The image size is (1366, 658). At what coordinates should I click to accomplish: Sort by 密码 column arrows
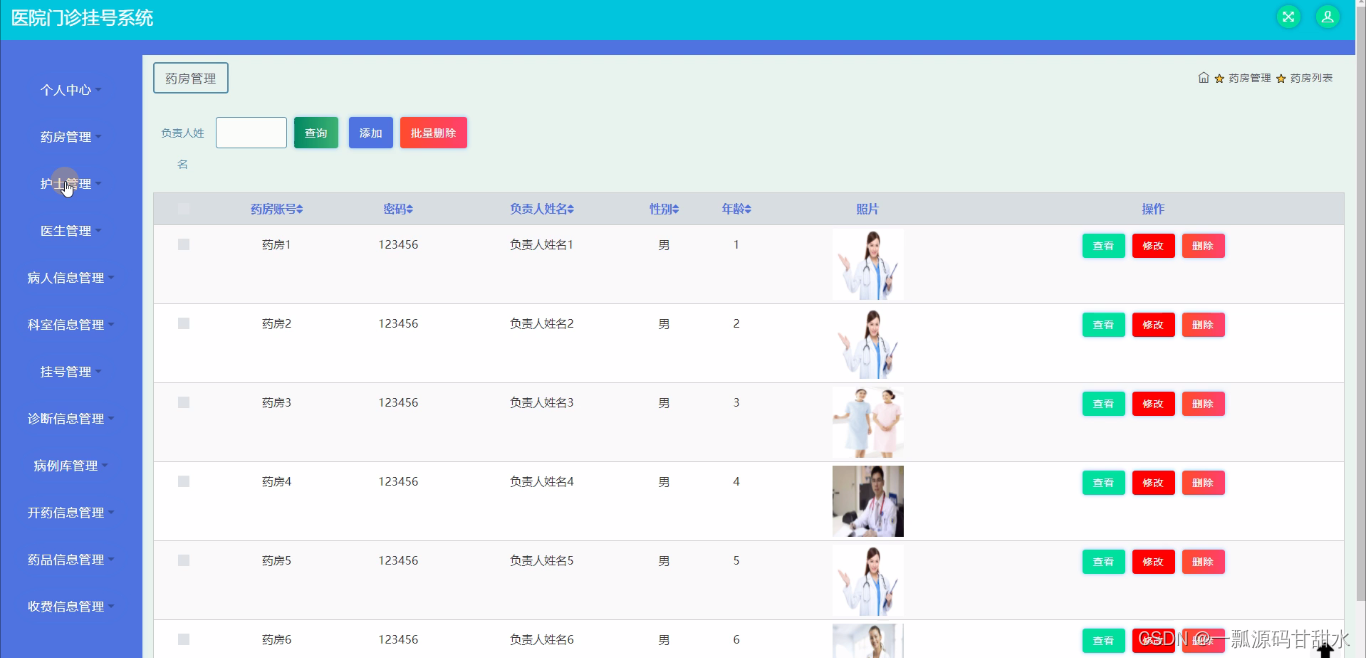point(410,209)
